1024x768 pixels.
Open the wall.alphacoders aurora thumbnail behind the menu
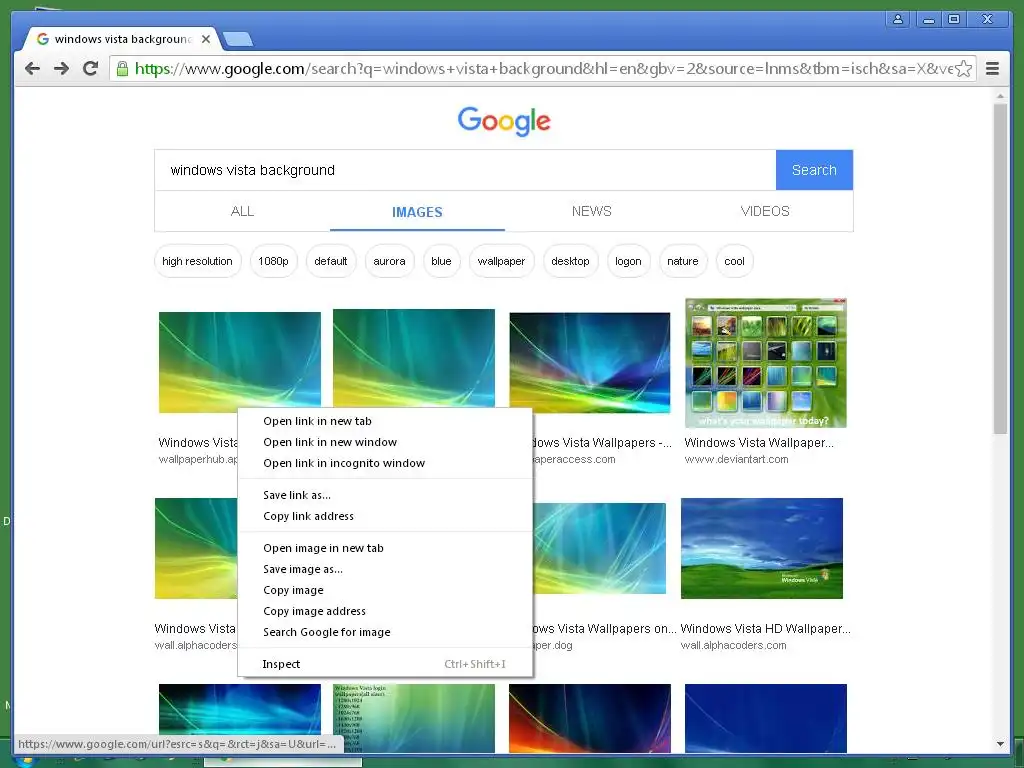[196, 549]
